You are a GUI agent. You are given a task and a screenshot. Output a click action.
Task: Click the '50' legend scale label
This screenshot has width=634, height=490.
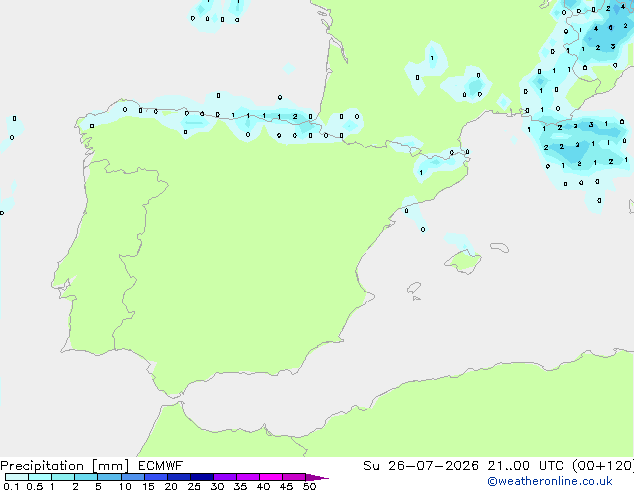click(x=309, y=486)
